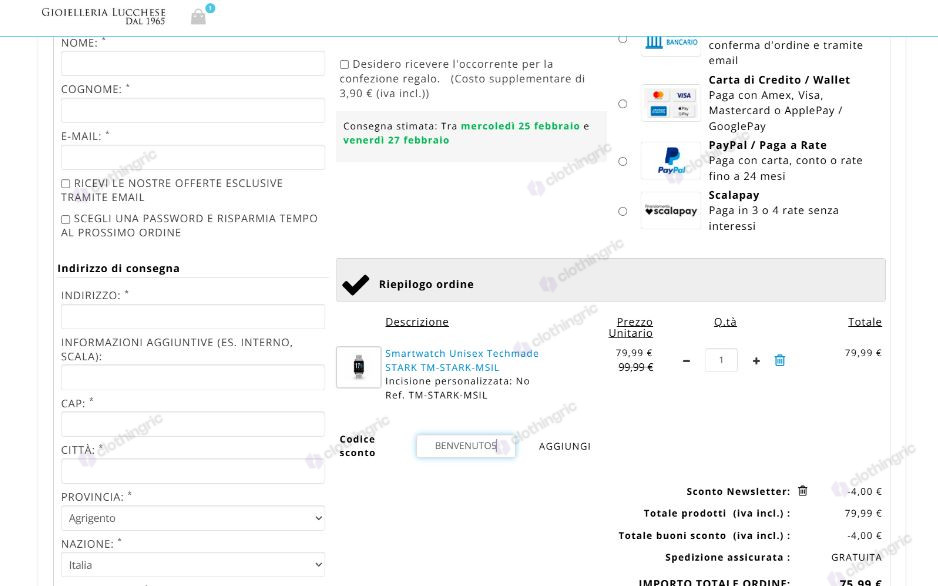
Task: Click the Scalapay logo
Action: tap(671, 210)
